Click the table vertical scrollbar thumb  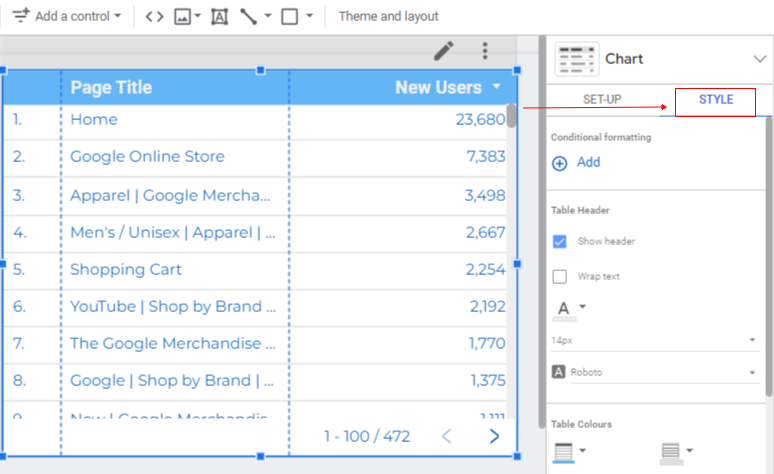pos(511,116)
